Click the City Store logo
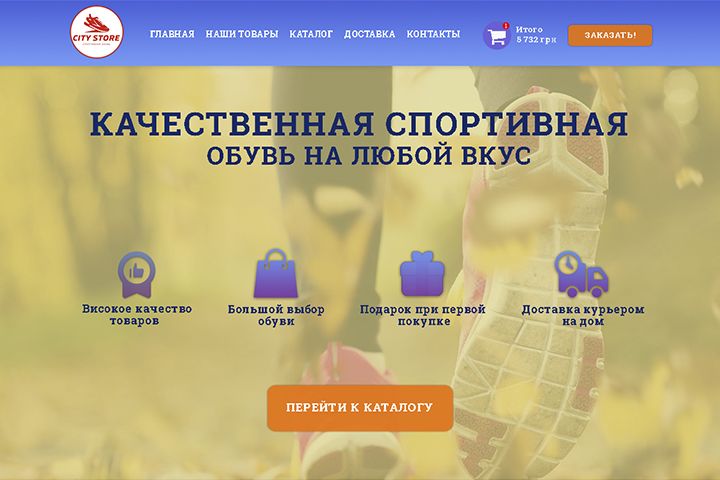This screenshot has width=720, height=480. click(x=97, y=32)
